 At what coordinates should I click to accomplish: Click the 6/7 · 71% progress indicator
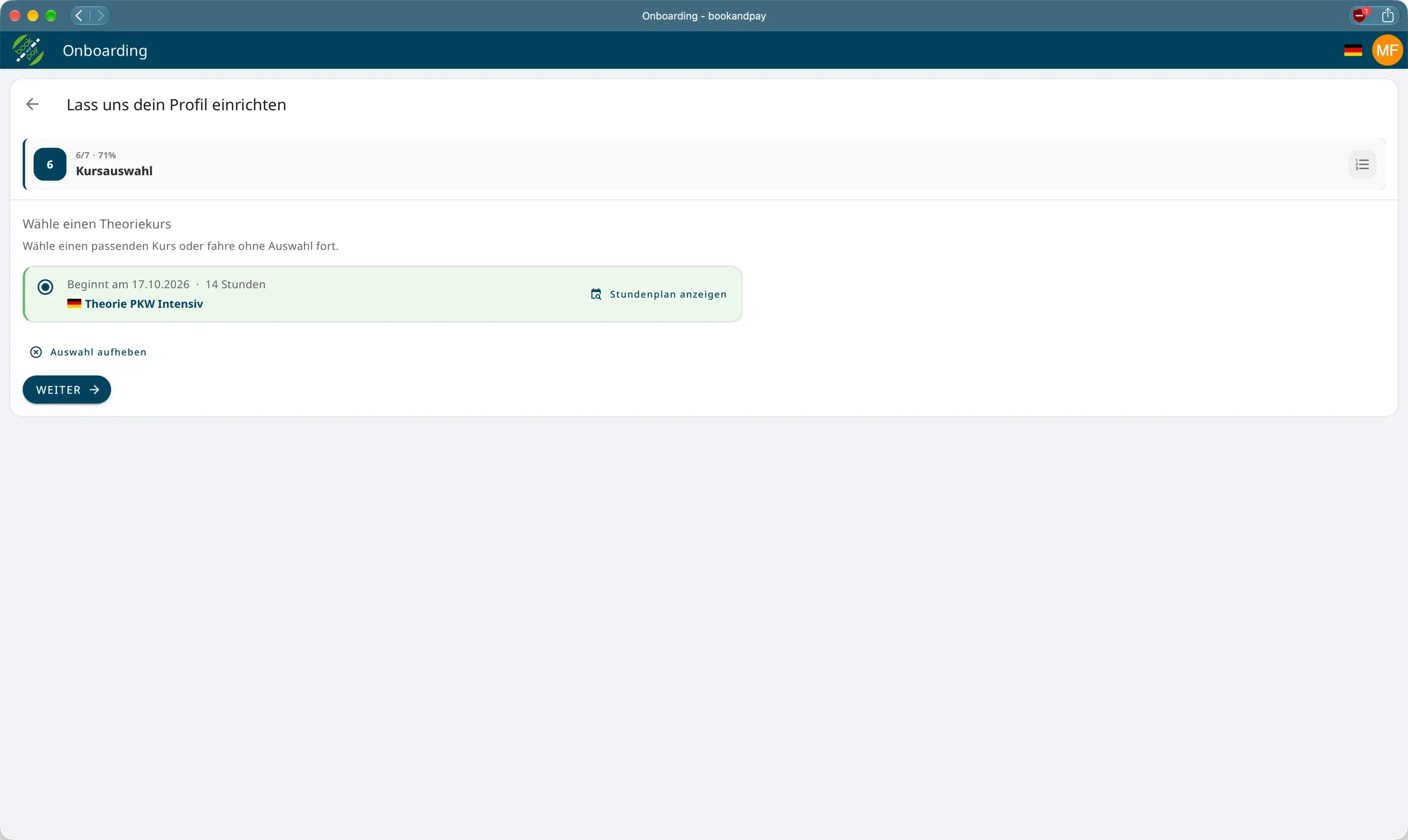click(x=96, y=155)
